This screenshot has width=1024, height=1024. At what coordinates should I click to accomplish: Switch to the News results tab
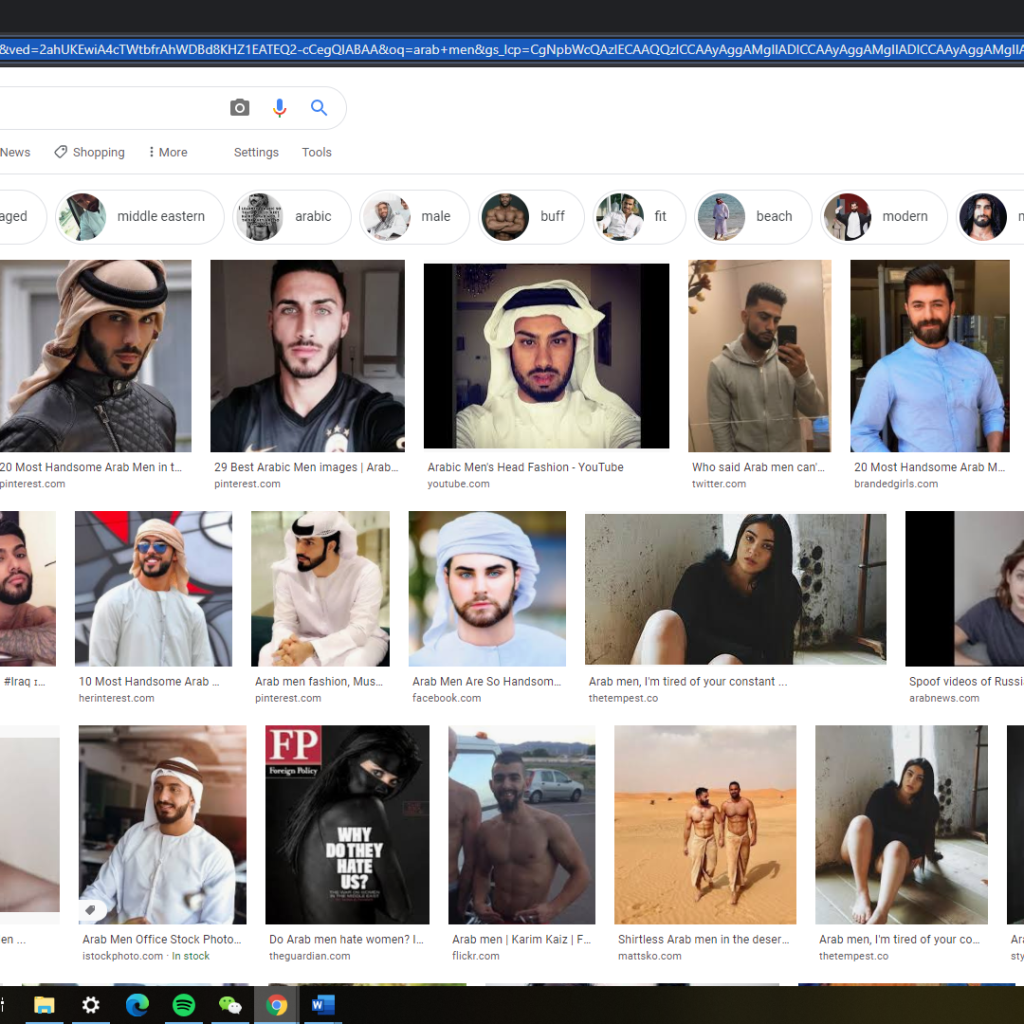coord(15,152)
